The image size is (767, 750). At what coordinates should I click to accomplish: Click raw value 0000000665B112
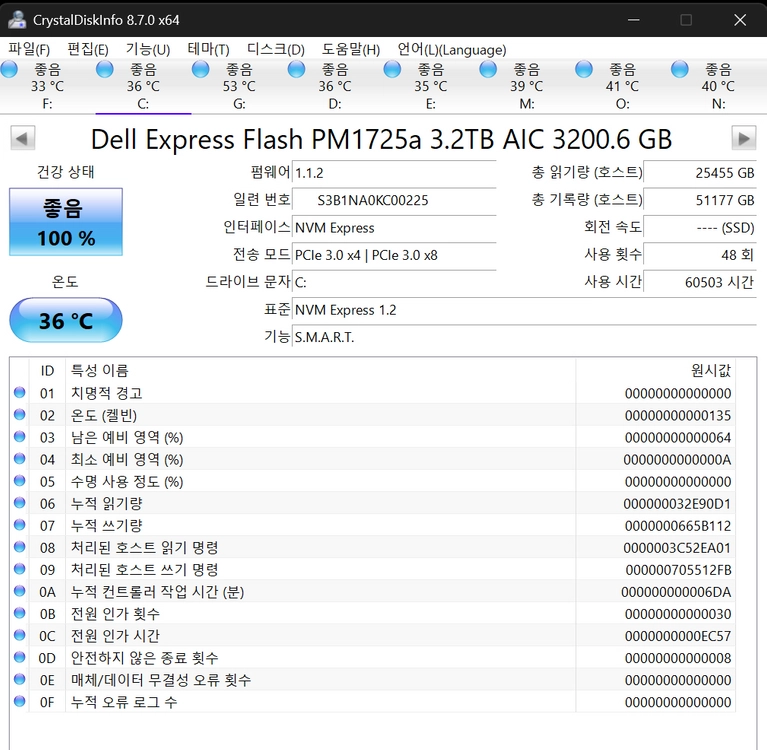point(678,526)
